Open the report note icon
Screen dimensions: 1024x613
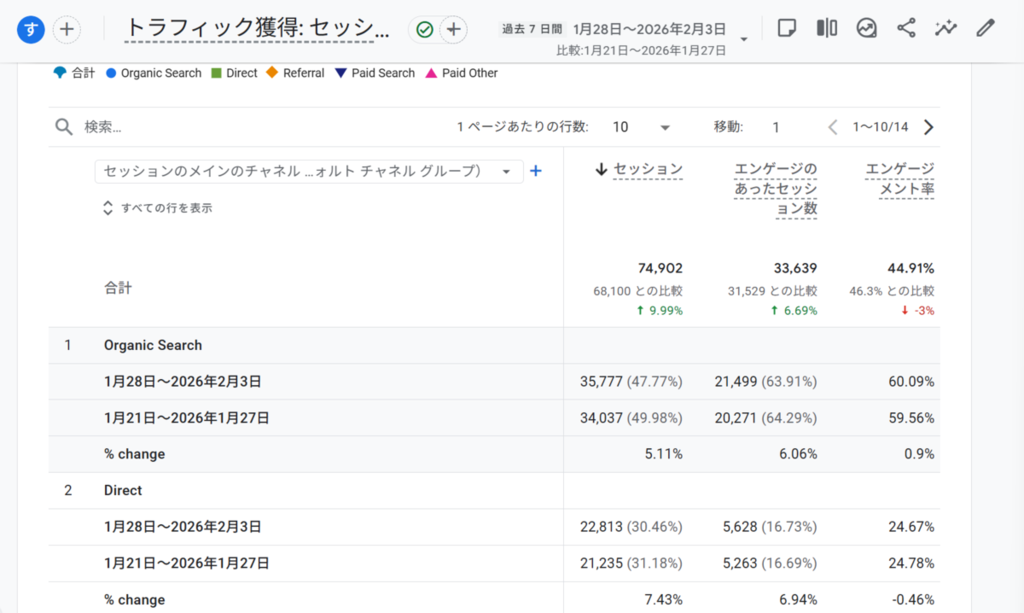click(x=787, y=28)
